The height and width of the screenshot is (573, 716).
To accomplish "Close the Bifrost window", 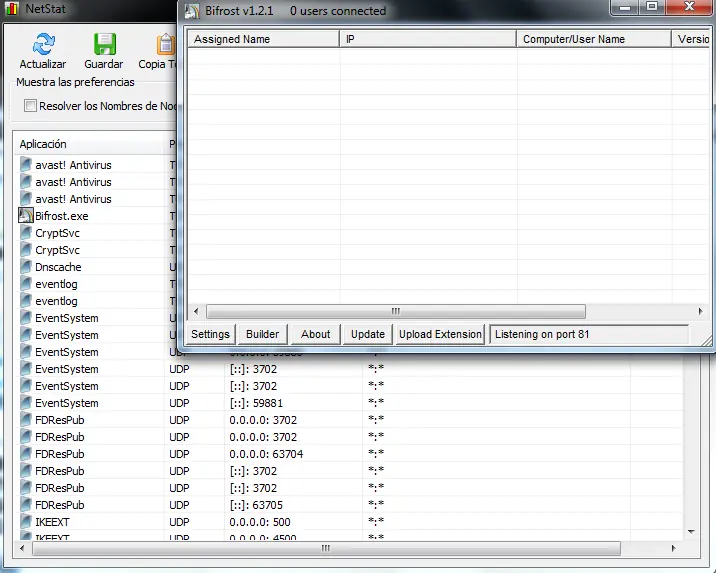I will click(690, 7).
